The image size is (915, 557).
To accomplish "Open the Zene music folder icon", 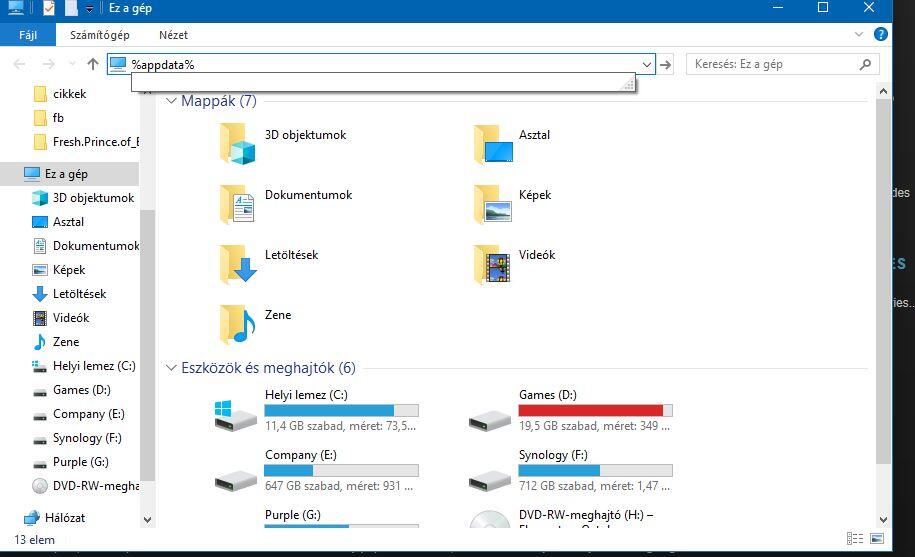I will coord(237,324).
